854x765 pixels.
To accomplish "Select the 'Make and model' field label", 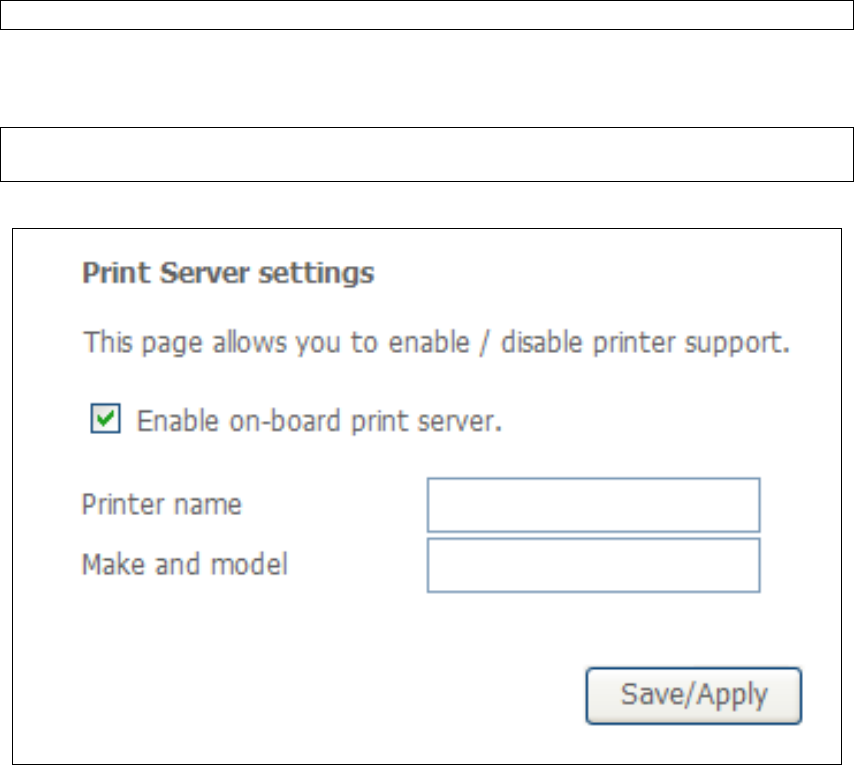I will pyautogui.click(x=185, y=564).
